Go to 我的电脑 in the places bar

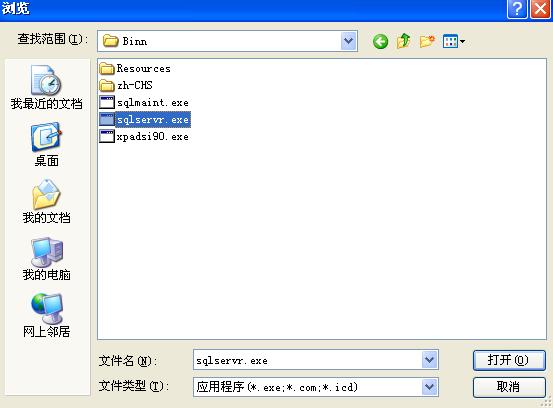47,259
